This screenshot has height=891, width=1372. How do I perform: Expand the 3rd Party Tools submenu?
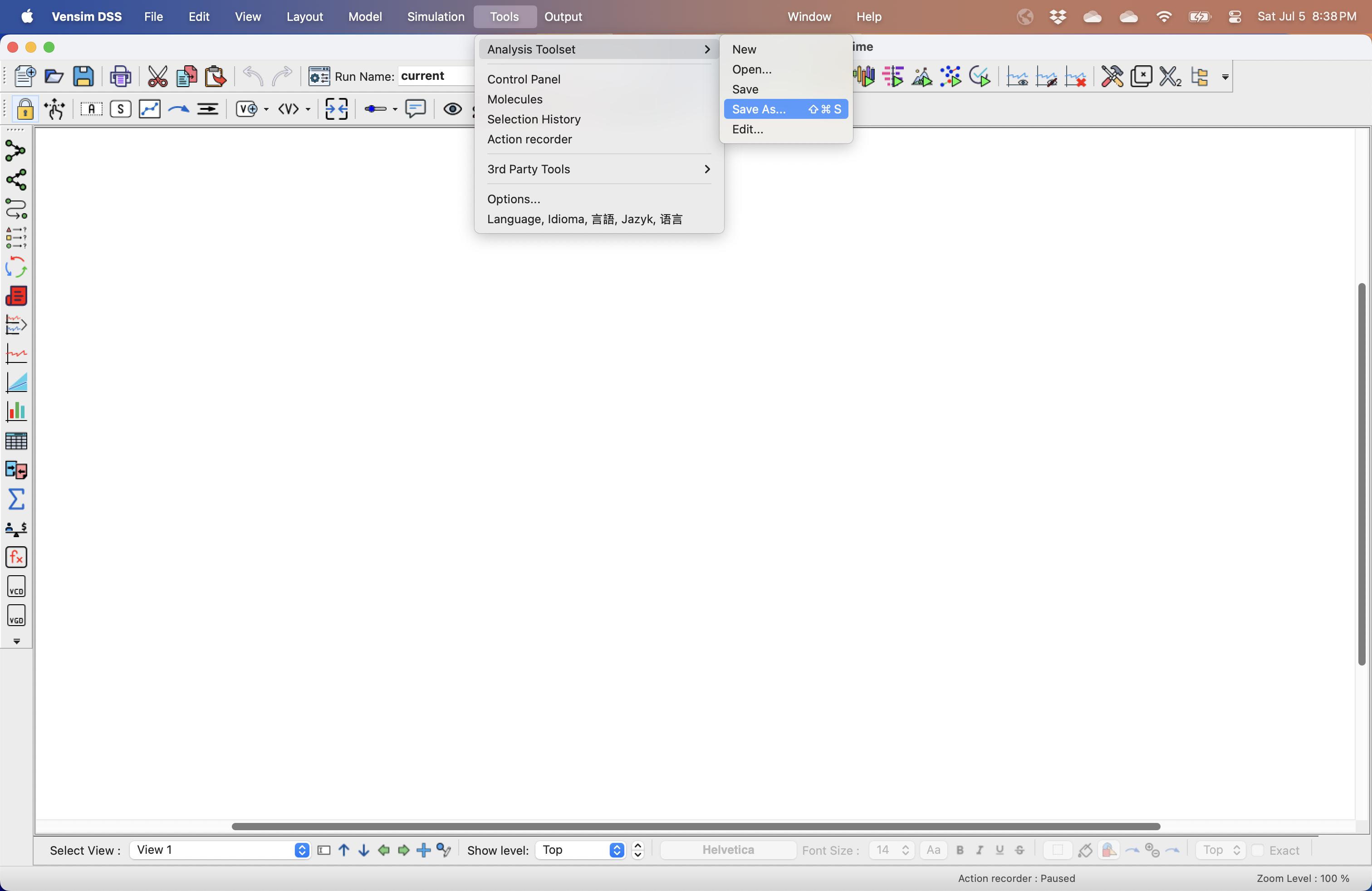pyautogui.click(x=598, y=169)
